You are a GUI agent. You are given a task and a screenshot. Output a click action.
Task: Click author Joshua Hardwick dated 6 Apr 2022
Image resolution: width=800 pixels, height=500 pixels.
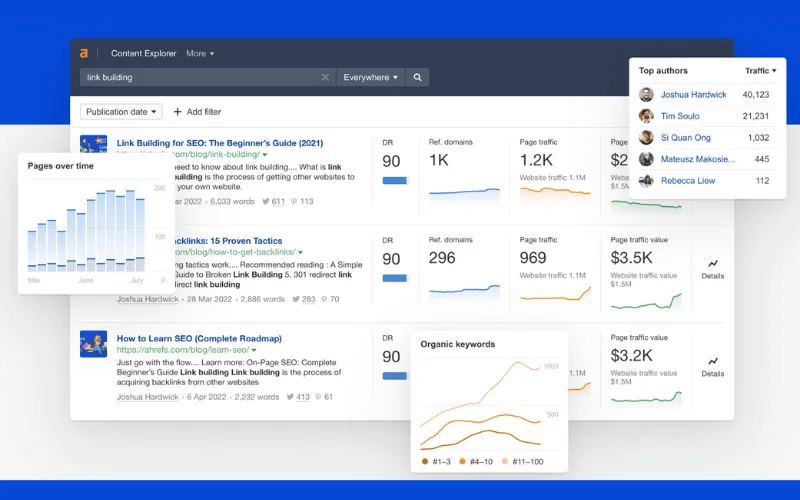point(147,397)
